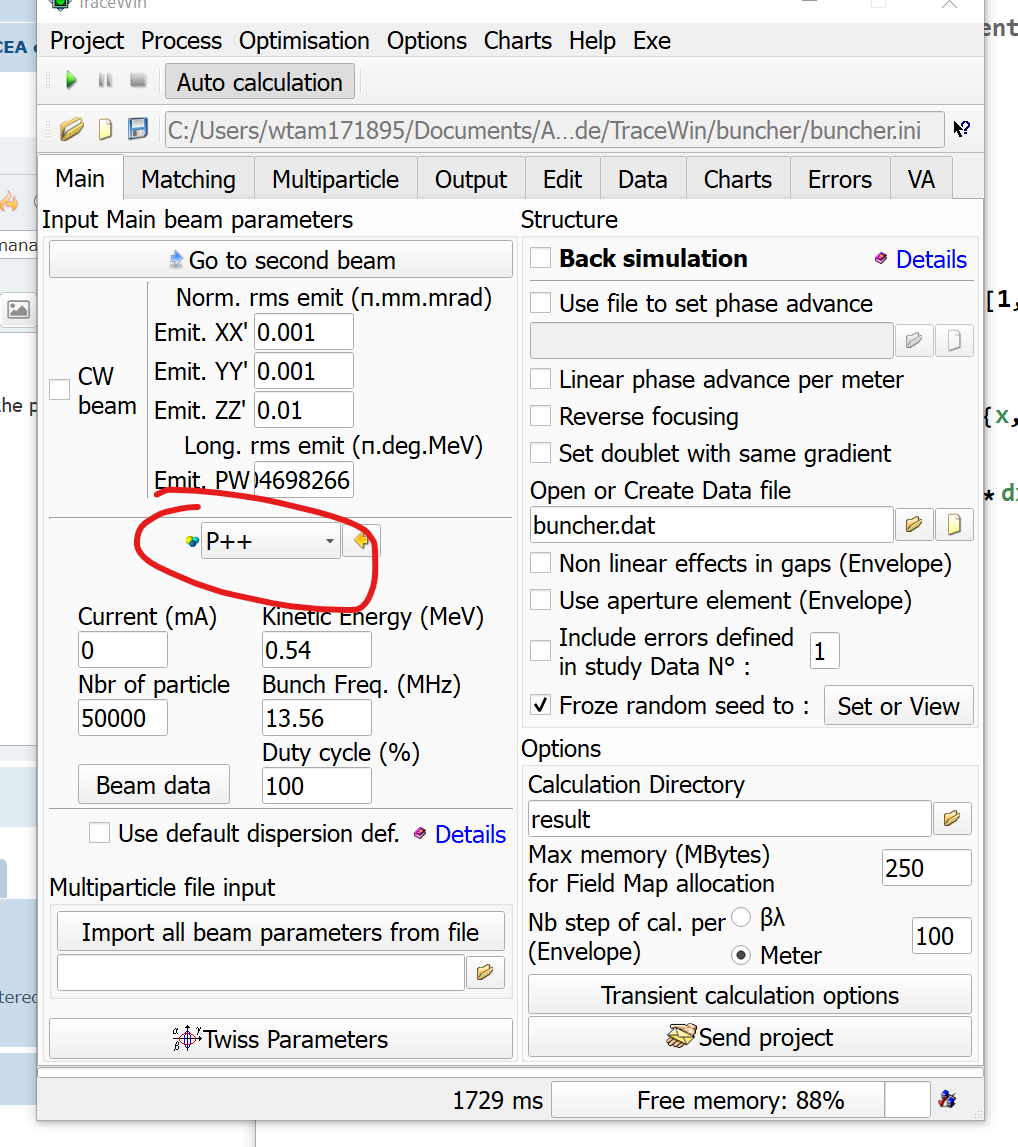Check Set doublet with same gradient
The height and width of the screenshot is (1147, 1018).
(x=540, y=453)
